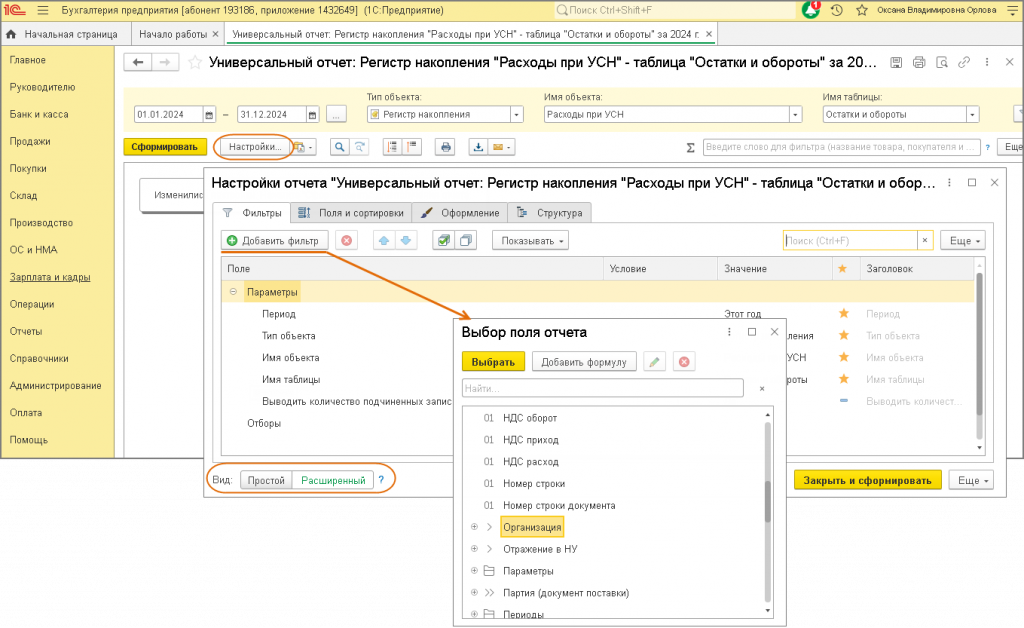The height and width of the screenshot is (628, 1024).
Task: Toggle the star next to Период row
Action: coord(843,314)
